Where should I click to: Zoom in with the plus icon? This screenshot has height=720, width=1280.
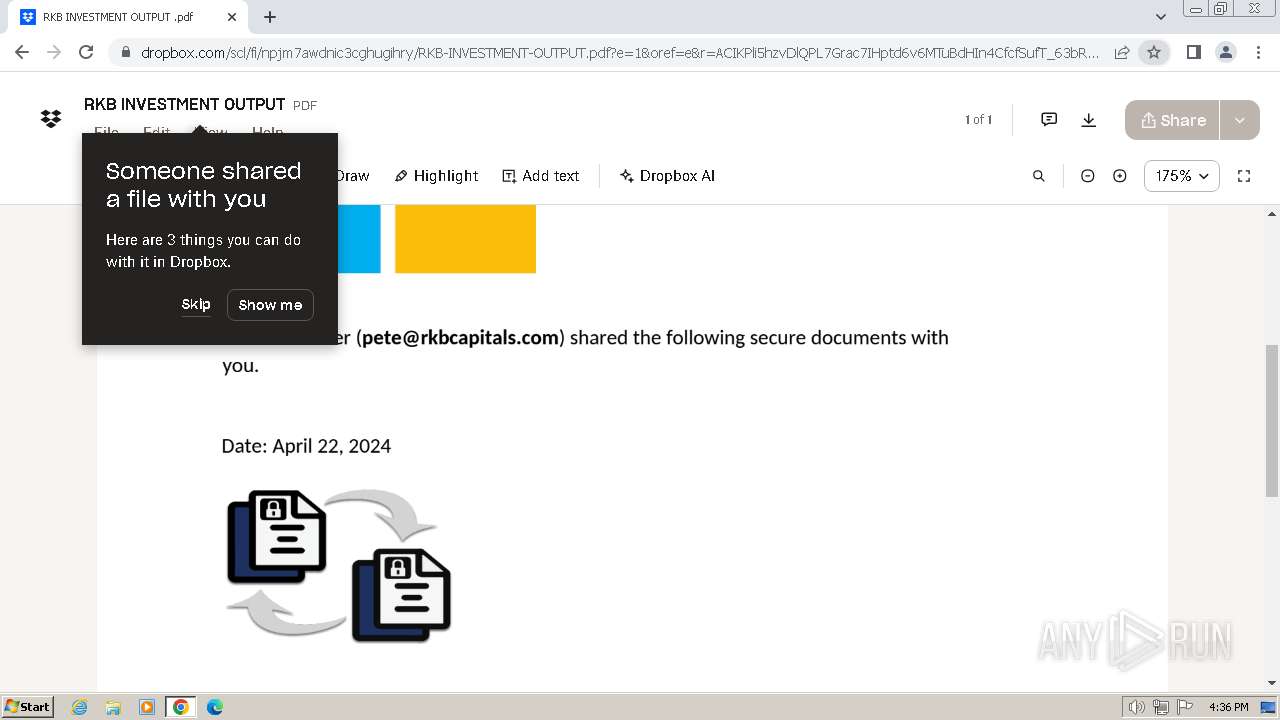1120,176
